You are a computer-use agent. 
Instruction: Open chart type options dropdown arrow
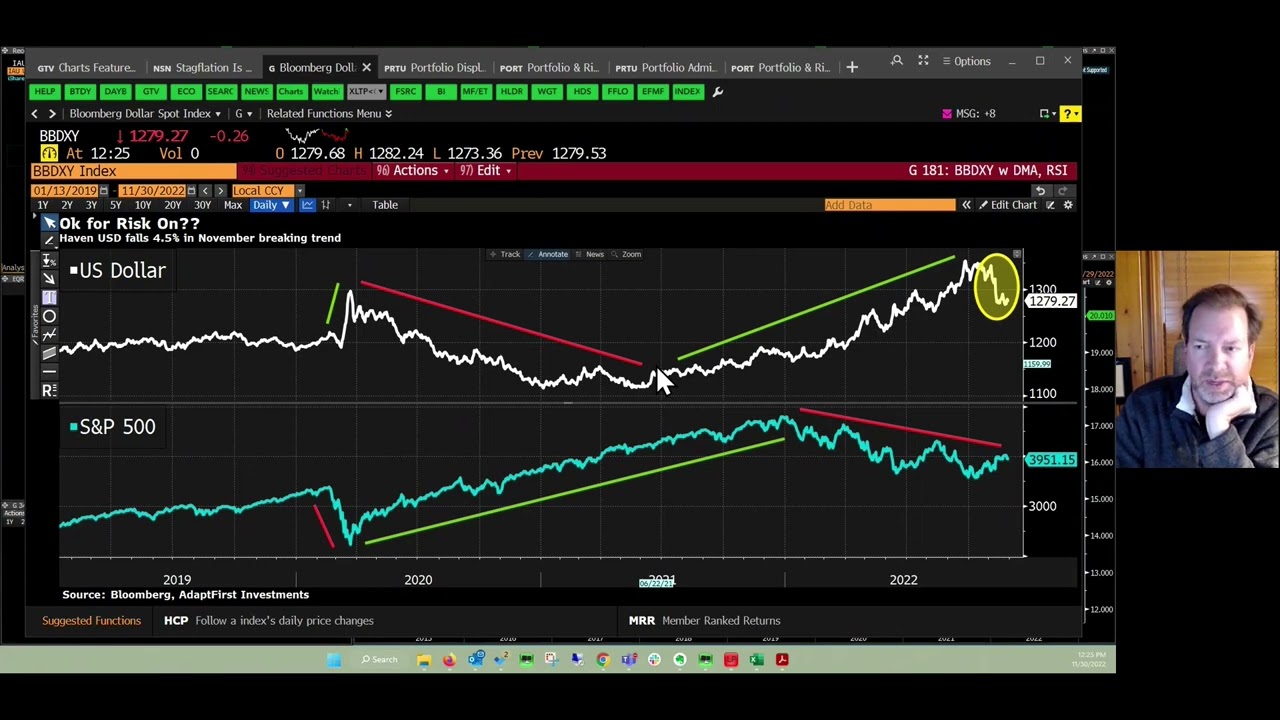349,205
